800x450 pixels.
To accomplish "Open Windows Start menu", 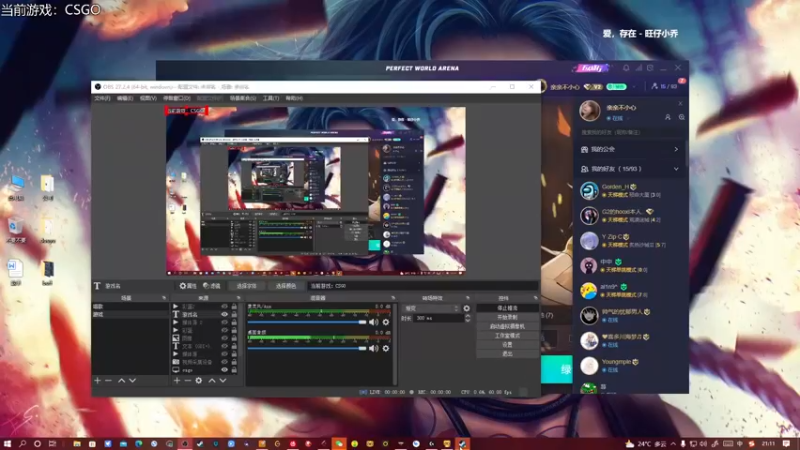I will tap(7, 444).
